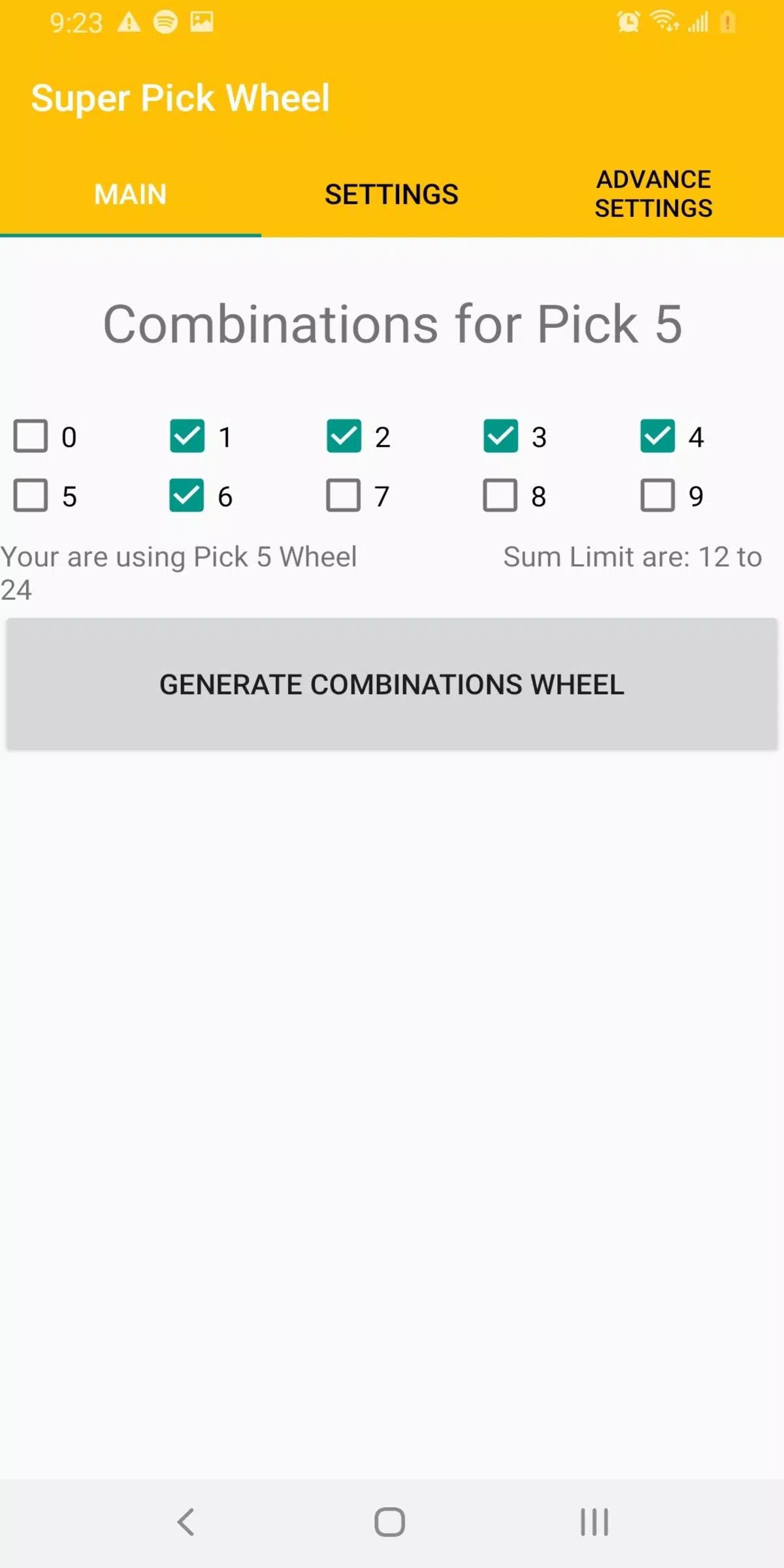Tap the image notification status icon

tap(202, 22)
